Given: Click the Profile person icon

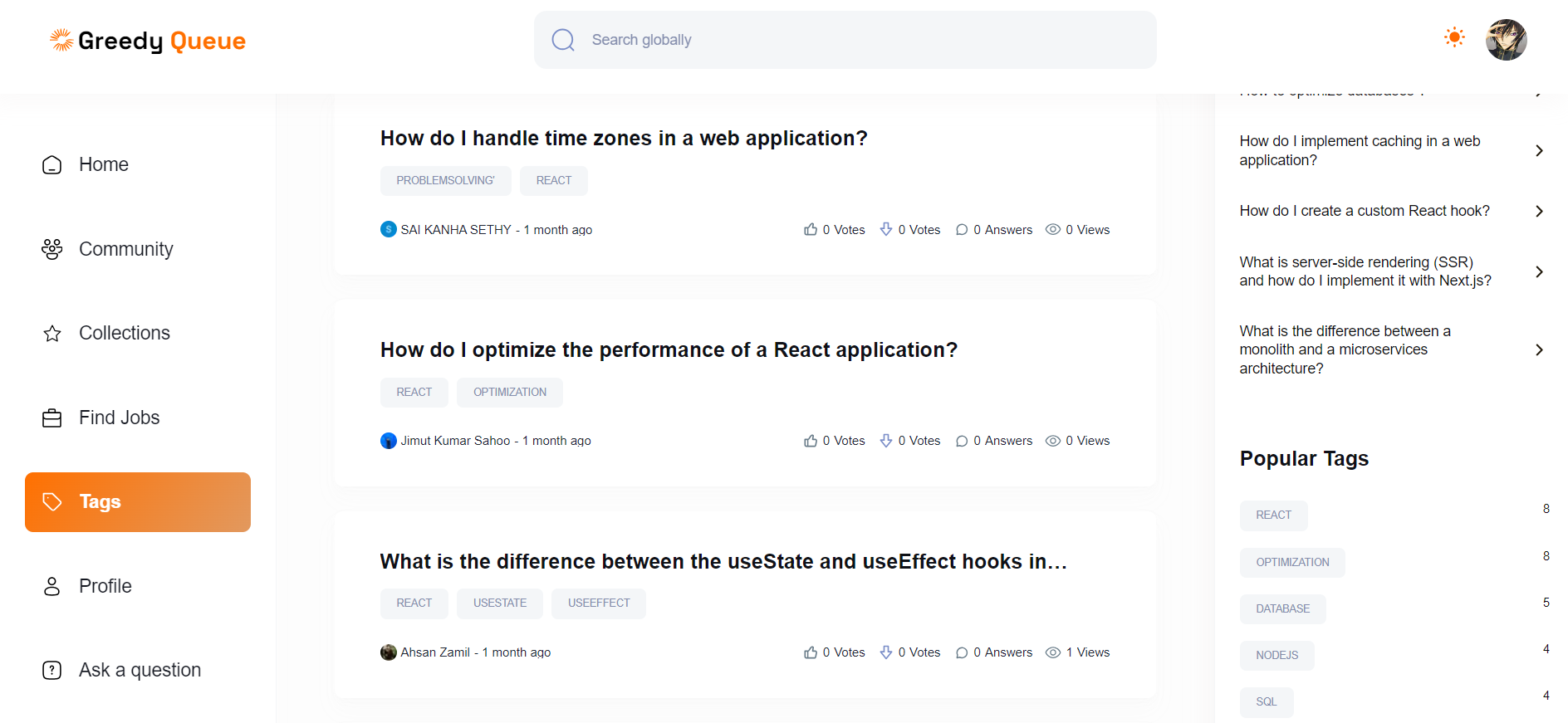Looking at the screenshot, I should coord(52,586).
